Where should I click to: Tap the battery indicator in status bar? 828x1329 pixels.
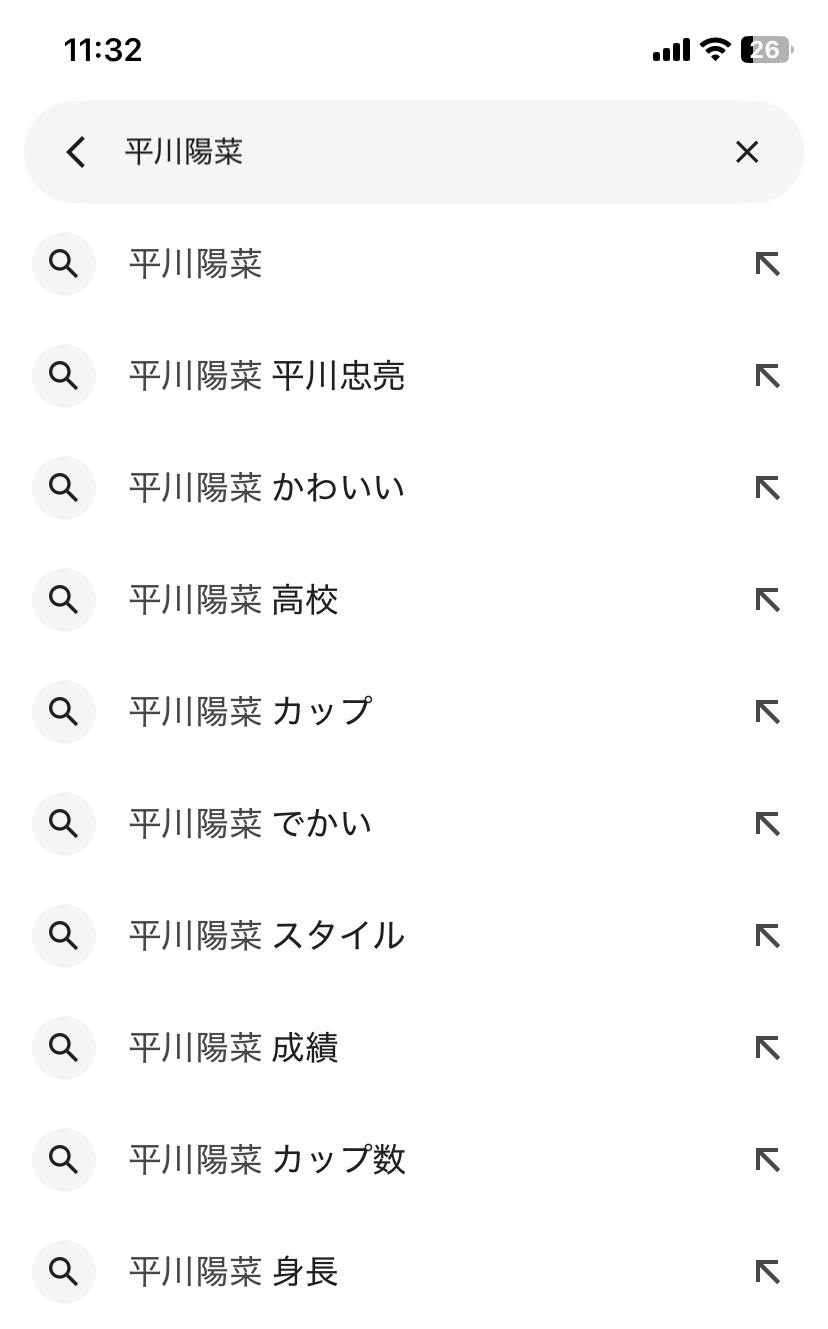click(766, 50)
